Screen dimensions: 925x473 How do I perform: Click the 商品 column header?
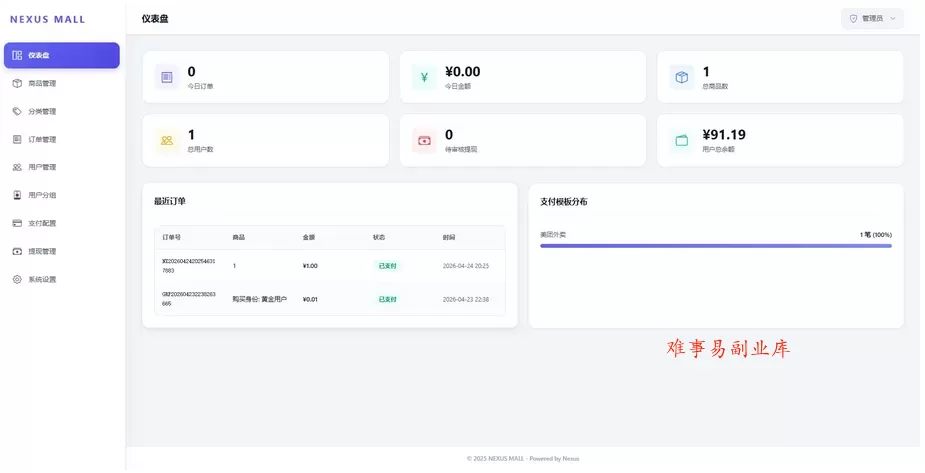point(238,237)
